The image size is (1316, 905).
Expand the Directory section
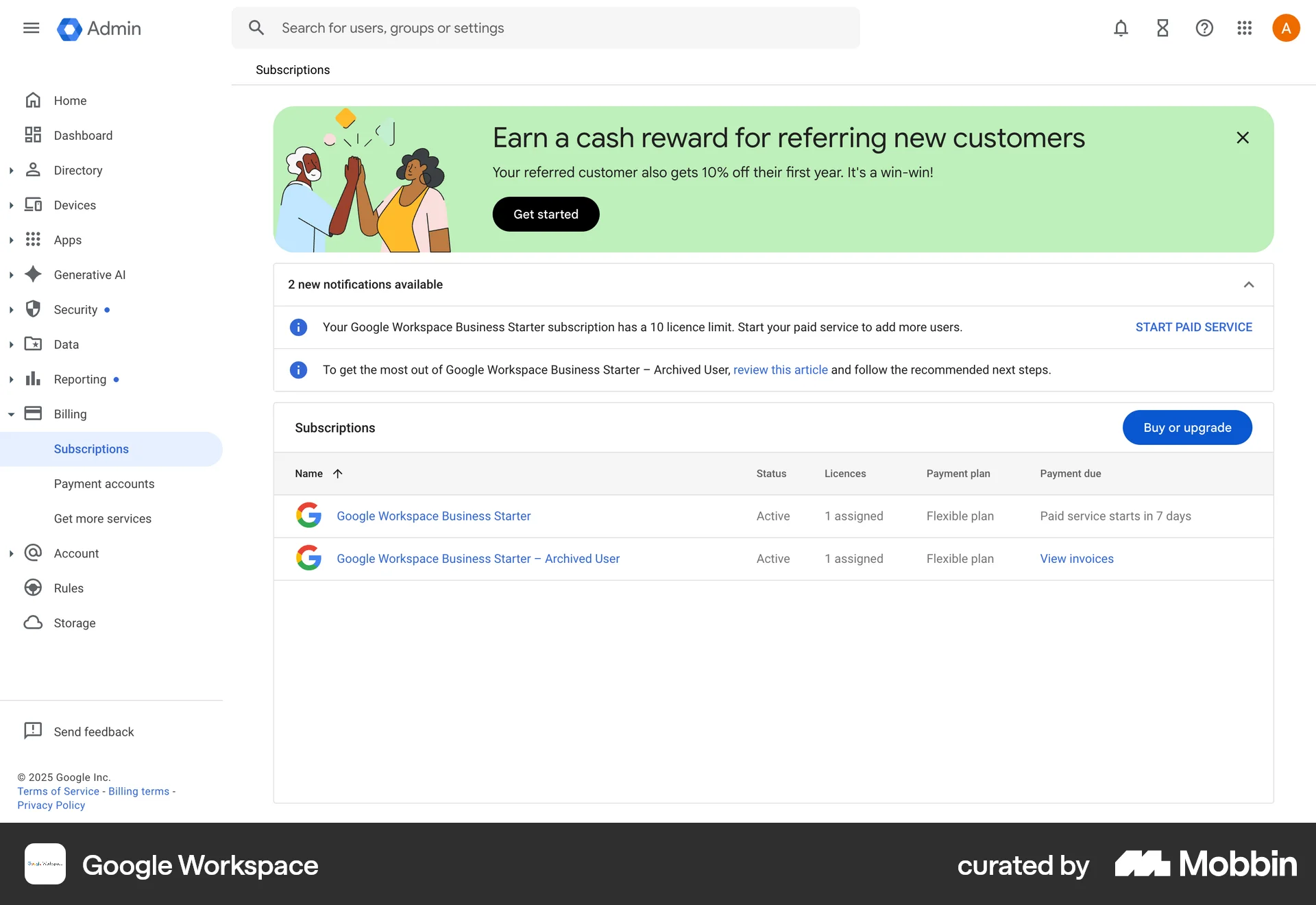tap(11, 170)
